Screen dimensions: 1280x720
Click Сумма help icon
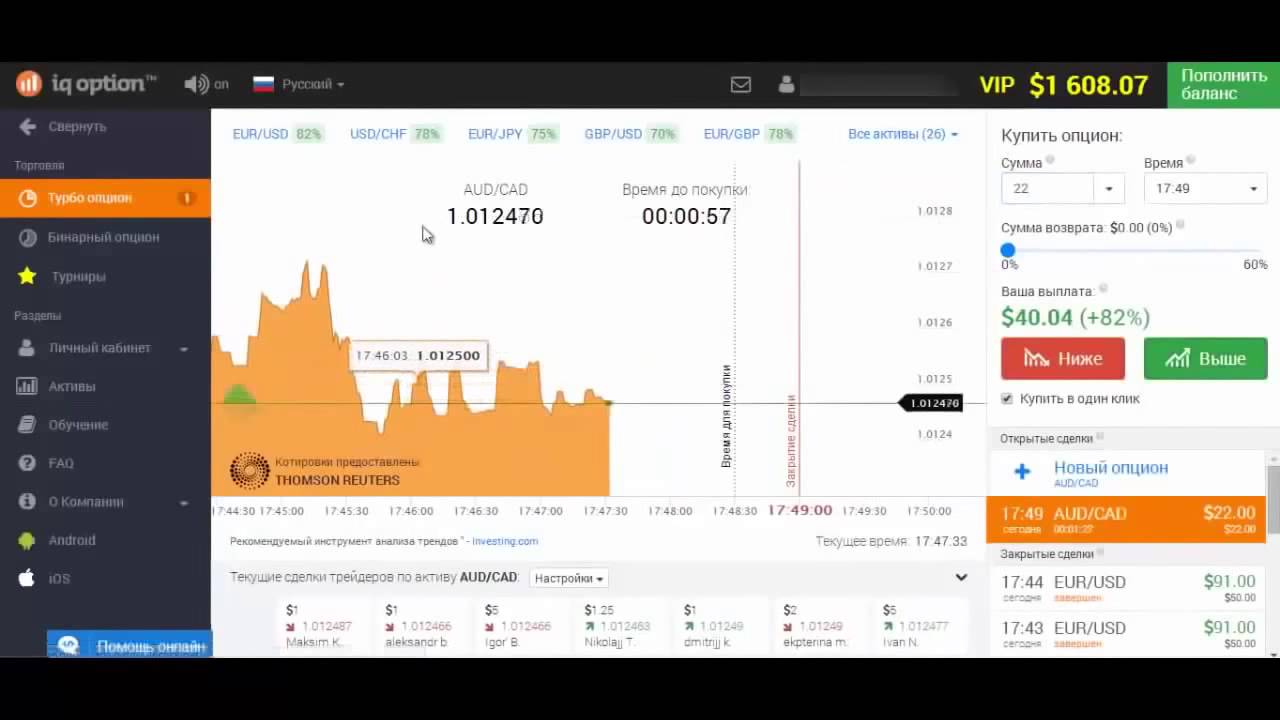click(x=1050, y=161)
